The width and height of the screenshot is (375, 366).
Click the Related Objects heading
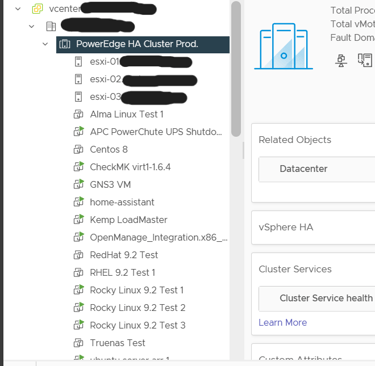(295, 140)
